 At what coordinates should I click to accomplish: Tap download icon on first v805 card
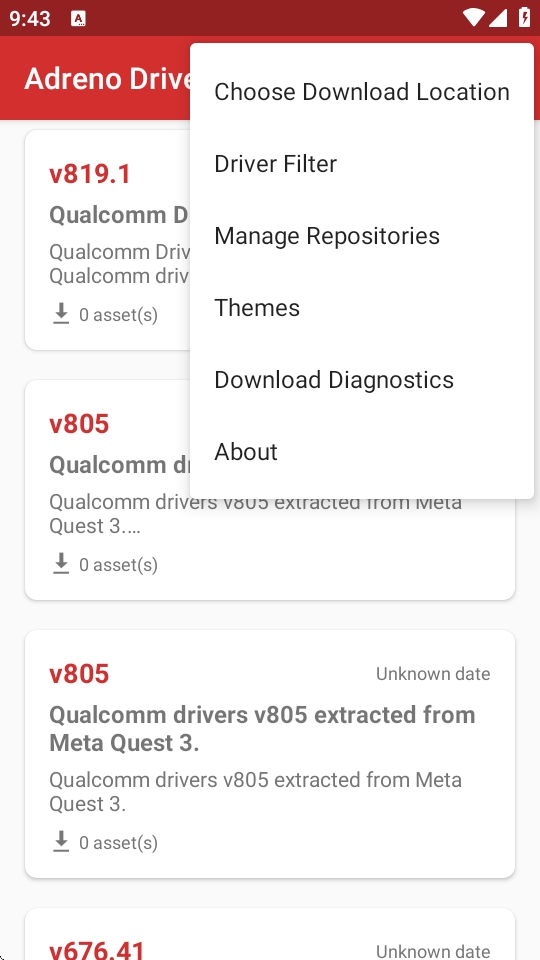tap(61, 564)
